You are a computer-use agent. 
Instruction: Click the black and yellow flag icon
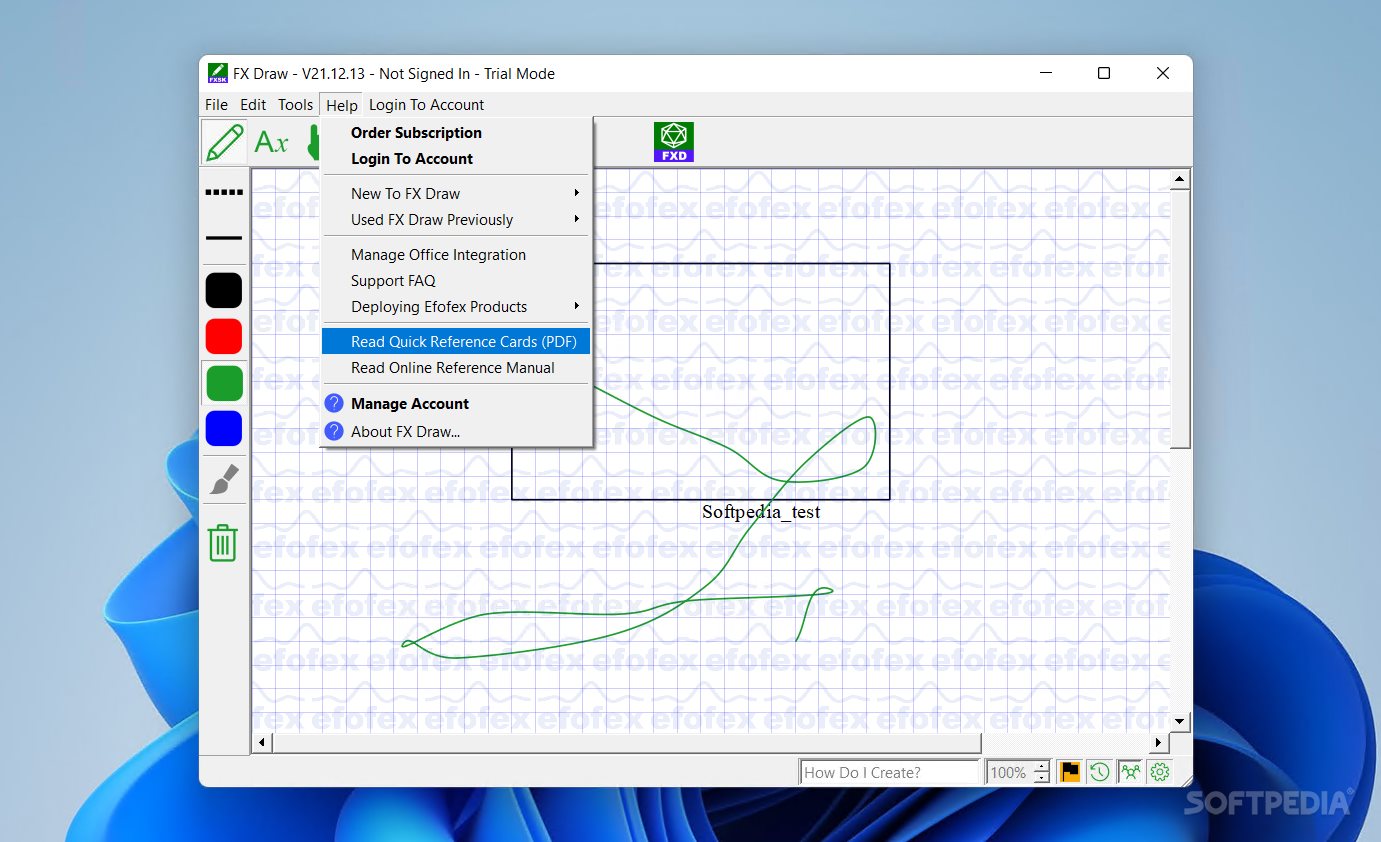[1070, 772]
